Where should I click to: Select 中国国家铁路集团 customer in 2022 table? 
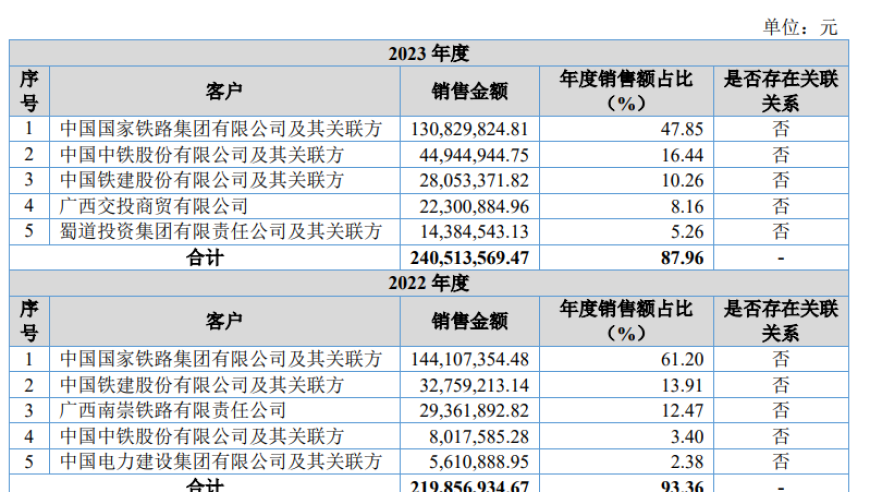point(221,359)
